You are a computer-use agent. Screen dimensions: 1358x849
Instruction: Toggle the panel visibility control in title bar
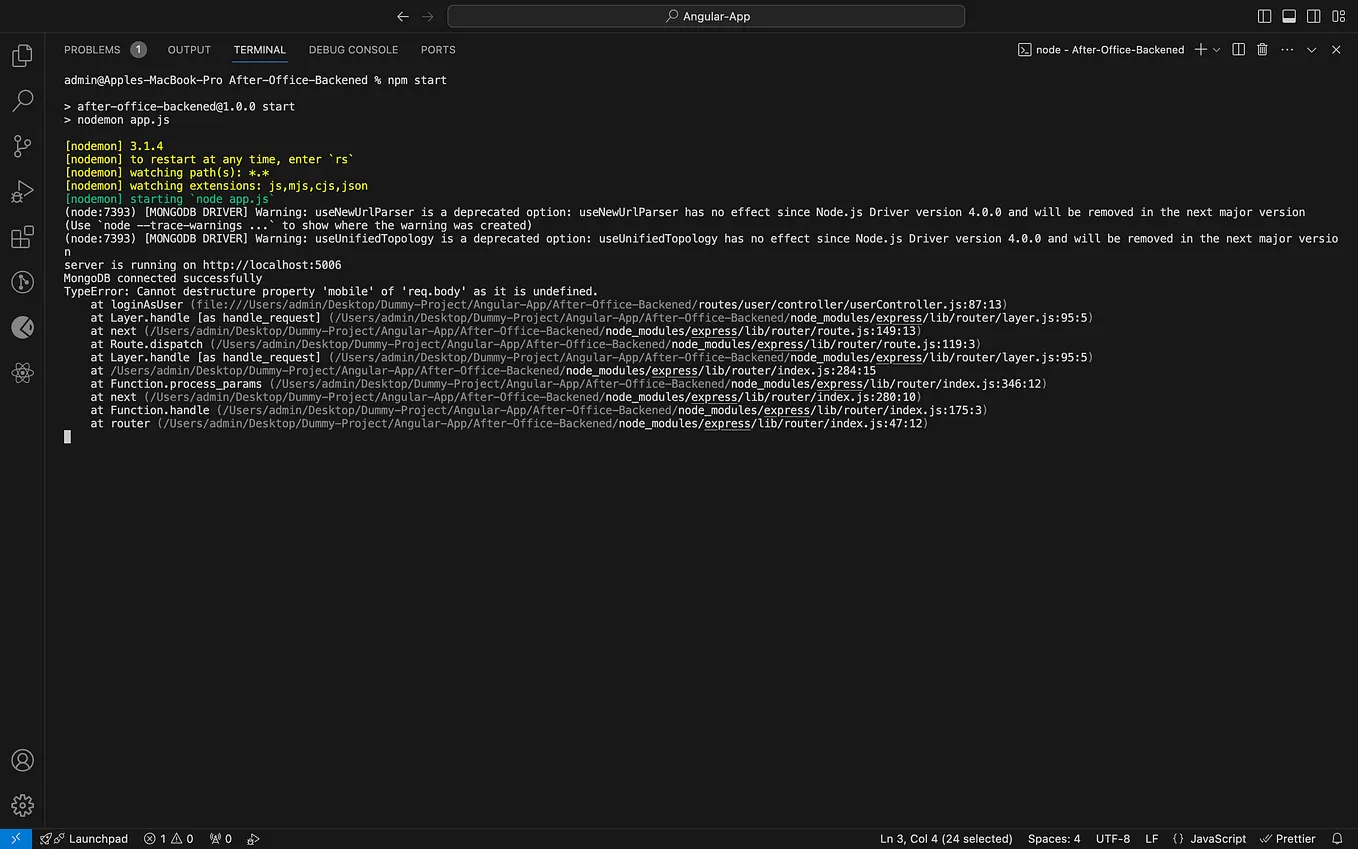pos(1288,15)
